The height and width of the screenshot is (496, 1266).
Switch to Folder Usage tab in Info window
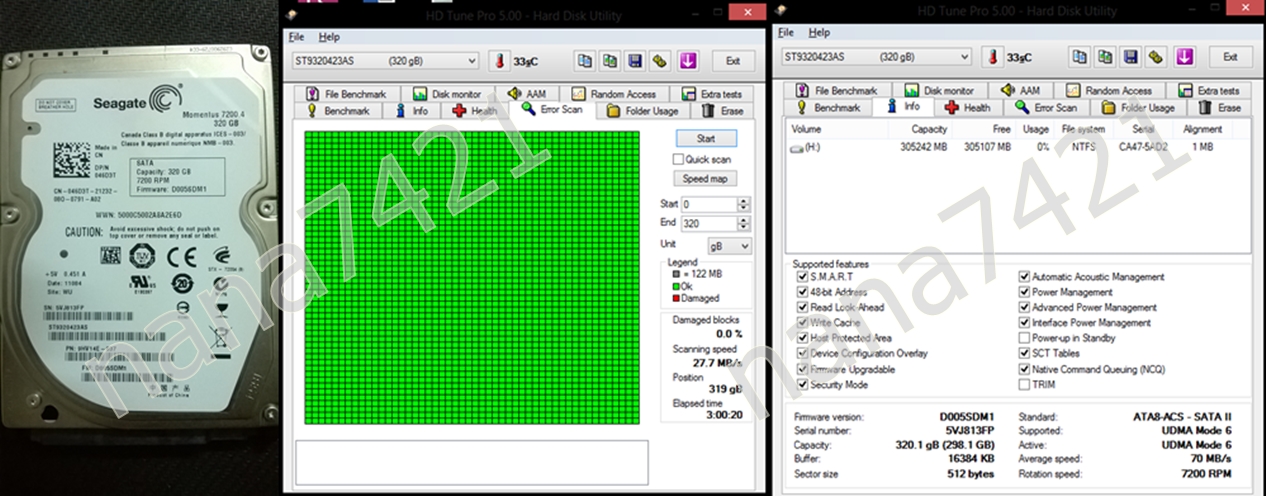point(1138,107)
